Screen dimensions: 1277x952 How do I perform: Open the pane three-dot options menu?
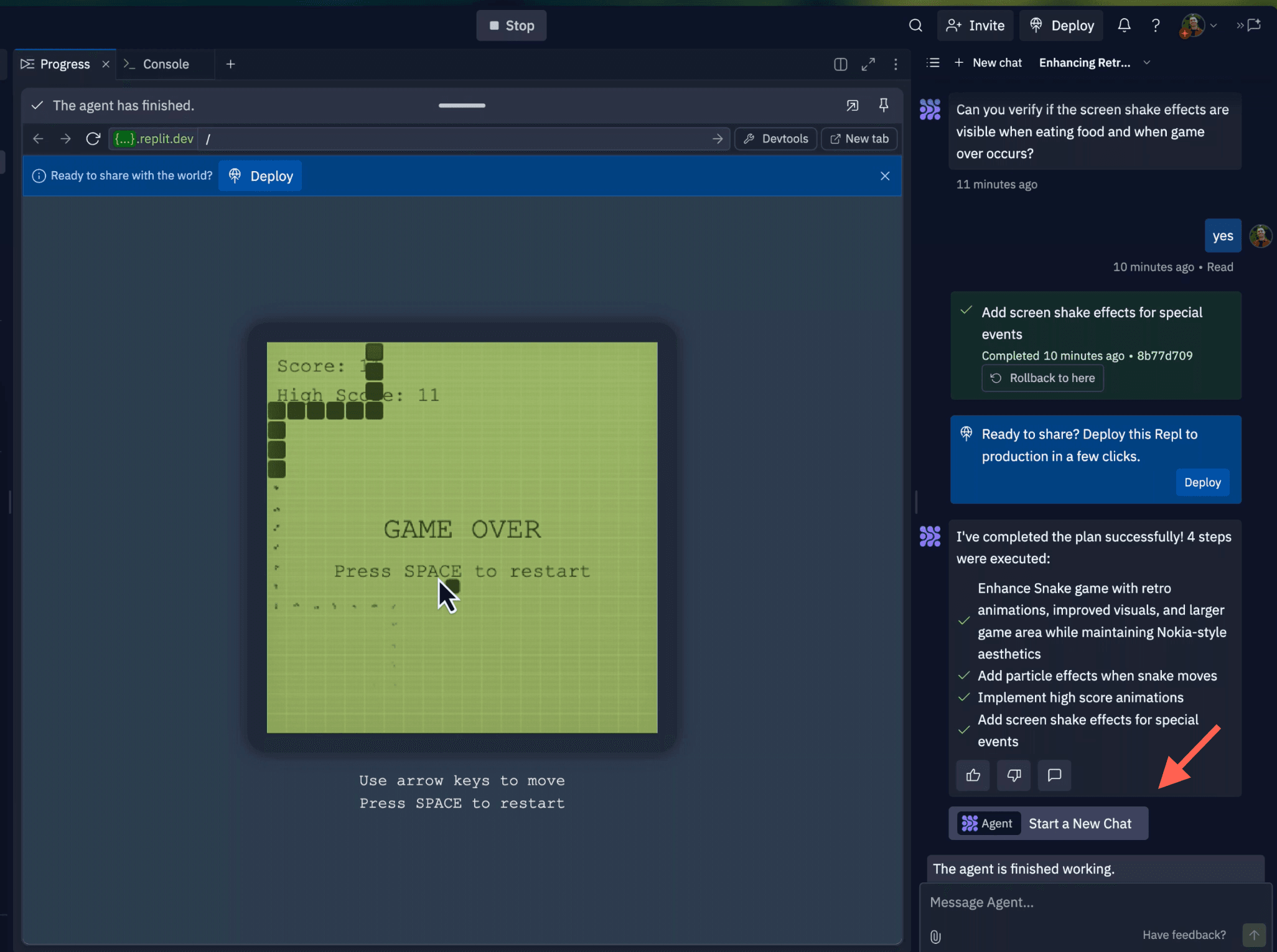[896, 64]
